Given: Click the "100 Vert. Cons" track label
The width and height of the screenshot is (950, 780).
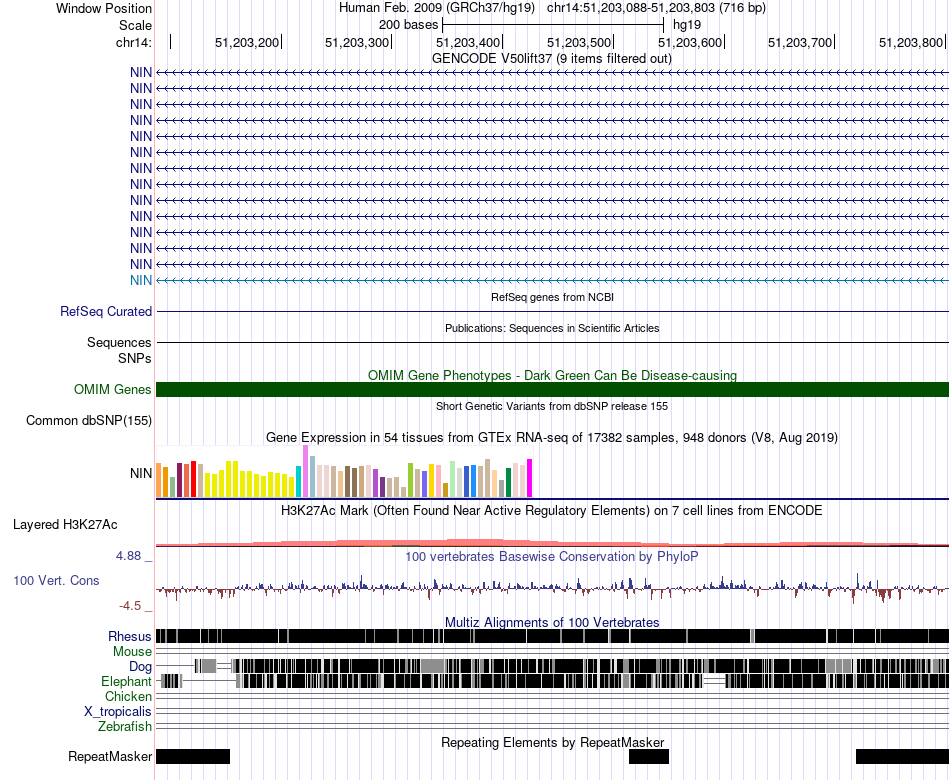Looking at the screenshot, I should [x=56, y=581].
